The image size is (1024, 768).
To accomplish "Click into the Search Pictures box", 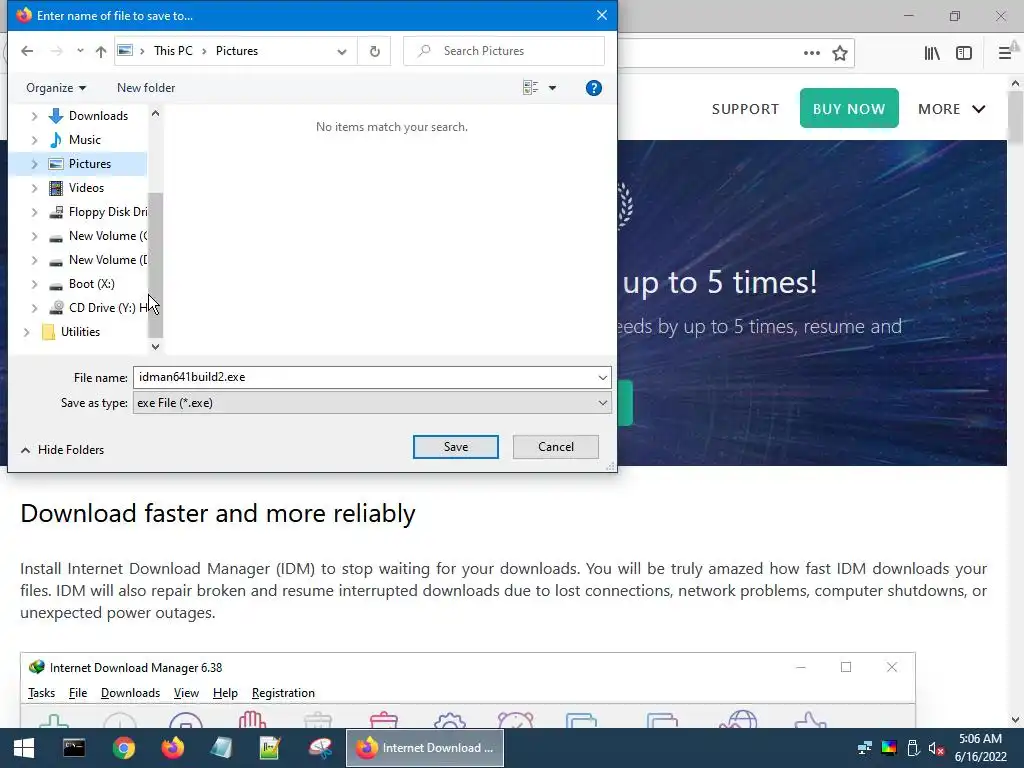I will [x=504, y=51].
